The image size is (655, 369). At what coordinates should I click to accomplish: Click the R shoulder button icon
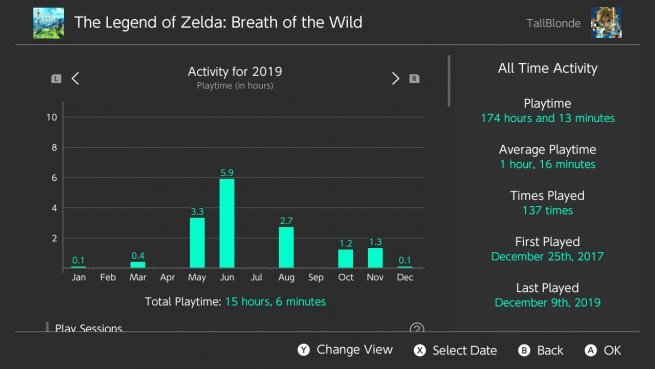click(414, 79)
